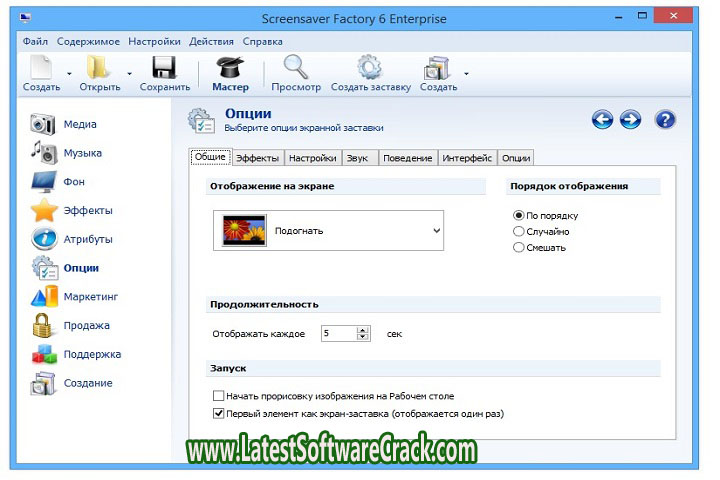Screen dimensions: 720x480
Task: Click the Продажа label in sidebar
Action: (86, 325)
